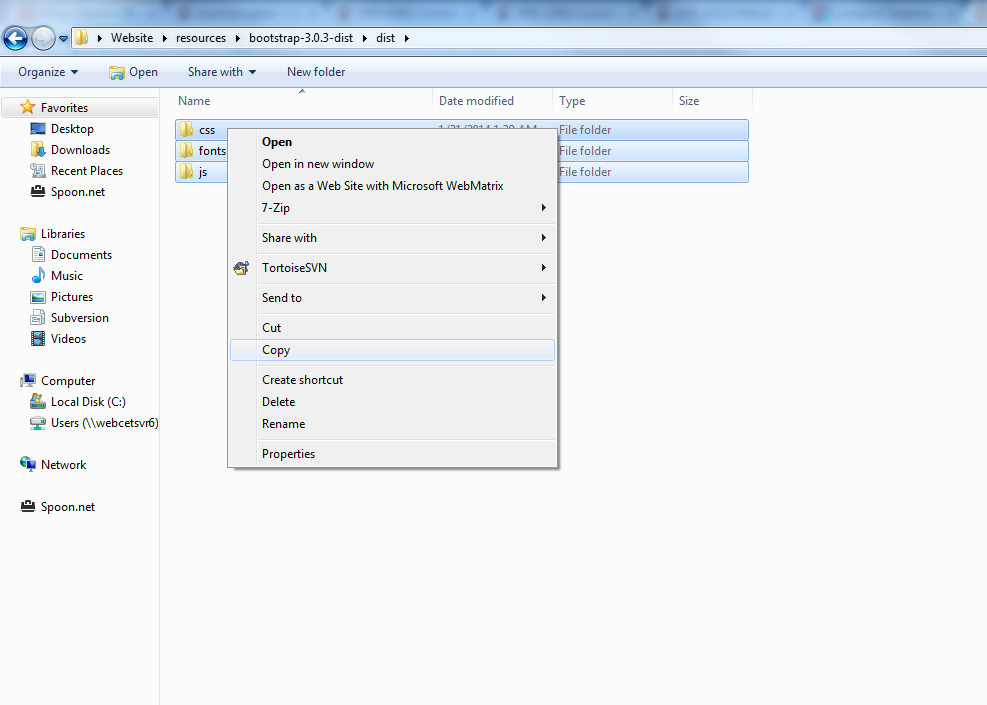This screenshot has height=705, width=987.
Task: Sort by the Size column header
Action: click(689, 101)
